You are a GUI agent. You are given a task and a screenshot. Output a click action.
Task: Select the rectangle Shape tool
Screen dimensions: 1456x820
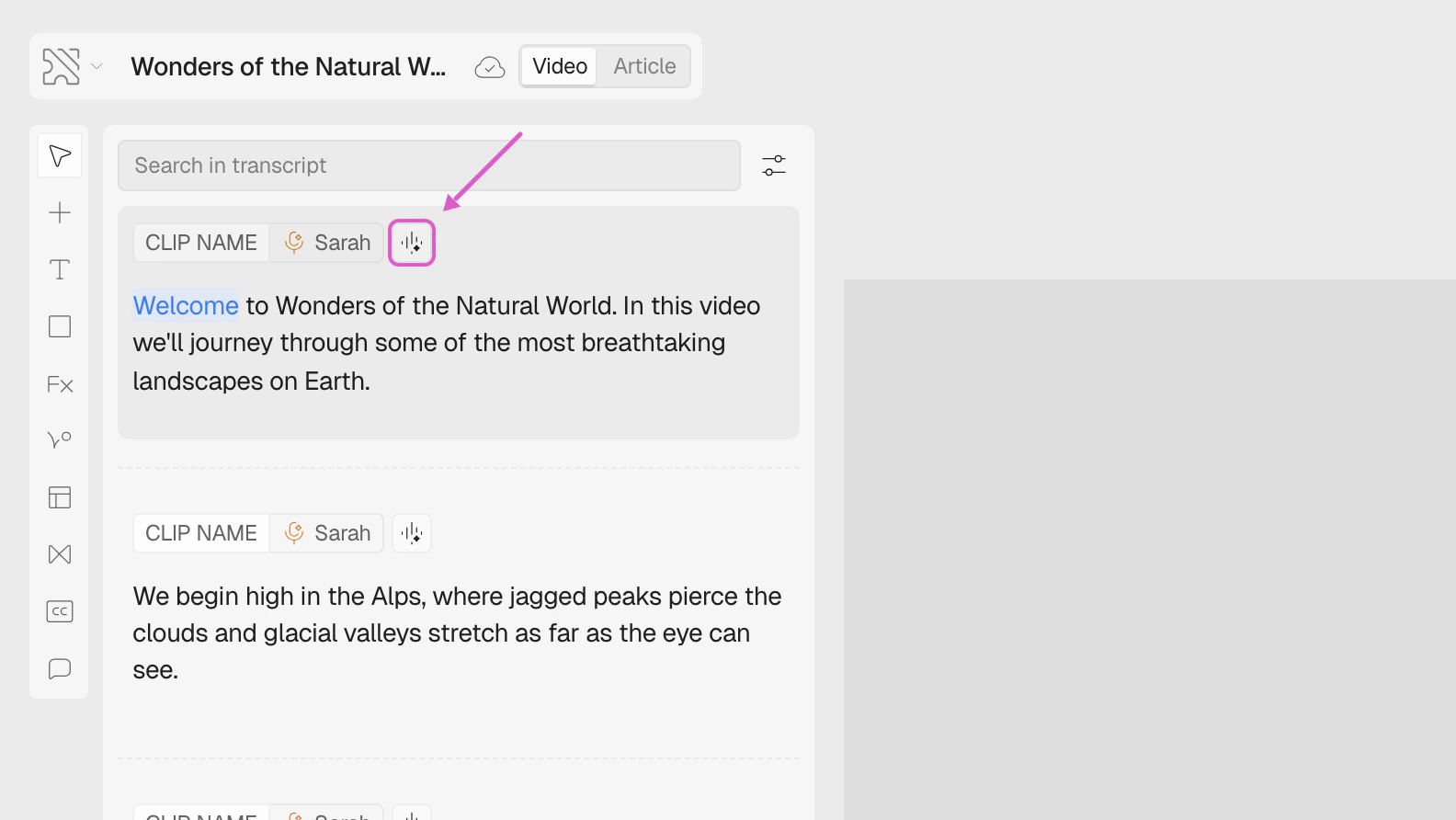coord(60,326)
